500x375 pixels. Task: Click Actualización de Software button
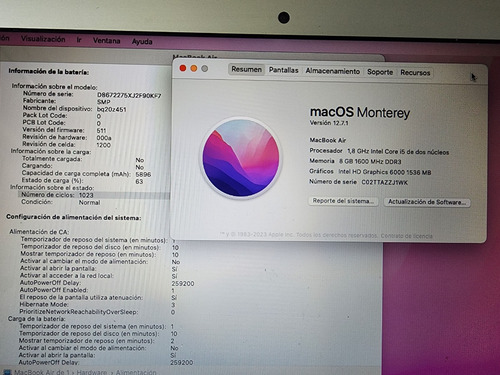[x=427, y=202]
